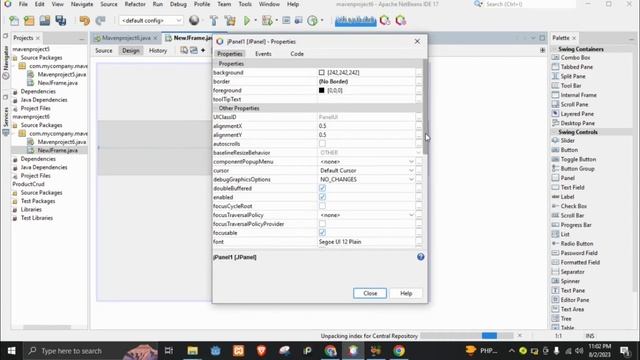Screen dimensions: 640x360
Task: Click the Open Project toolbar icon
Action: (x=45, y=20)
